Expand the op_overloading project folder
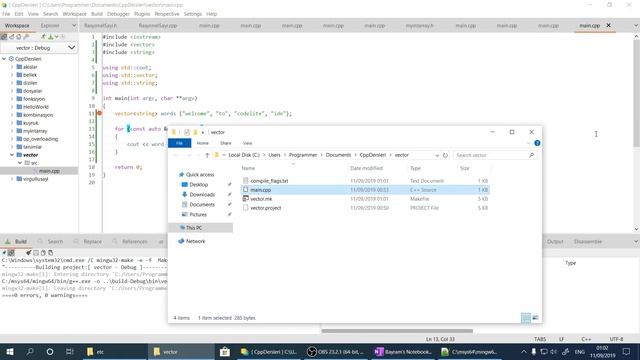 click(x=12, y=139)
